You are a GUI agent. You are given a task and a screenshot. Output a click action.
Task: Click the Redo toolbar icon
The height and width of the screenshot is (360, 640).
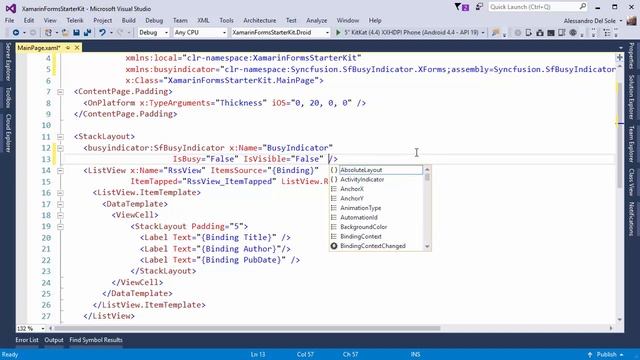tap(120, 32)
